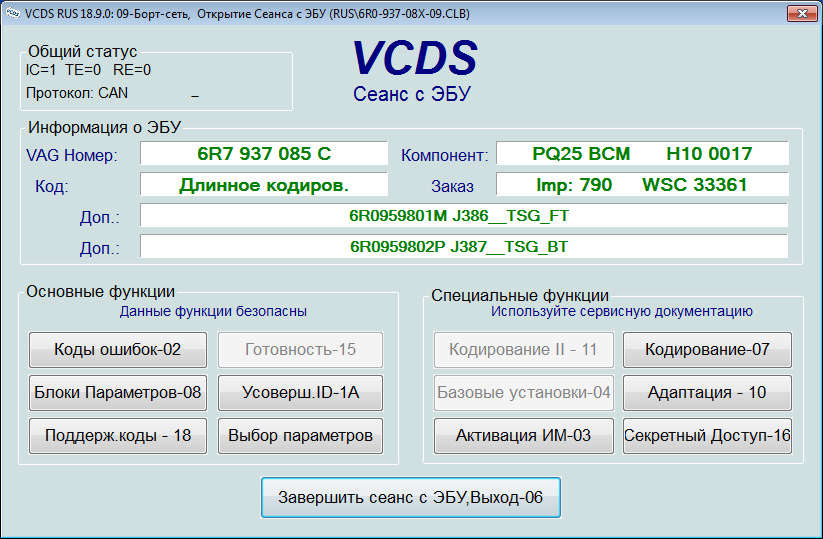Select Доп. field 6R0959802P J387__TSG_BT
The height and width of the screenshot is (539, 823).
[x=464, y=247]
